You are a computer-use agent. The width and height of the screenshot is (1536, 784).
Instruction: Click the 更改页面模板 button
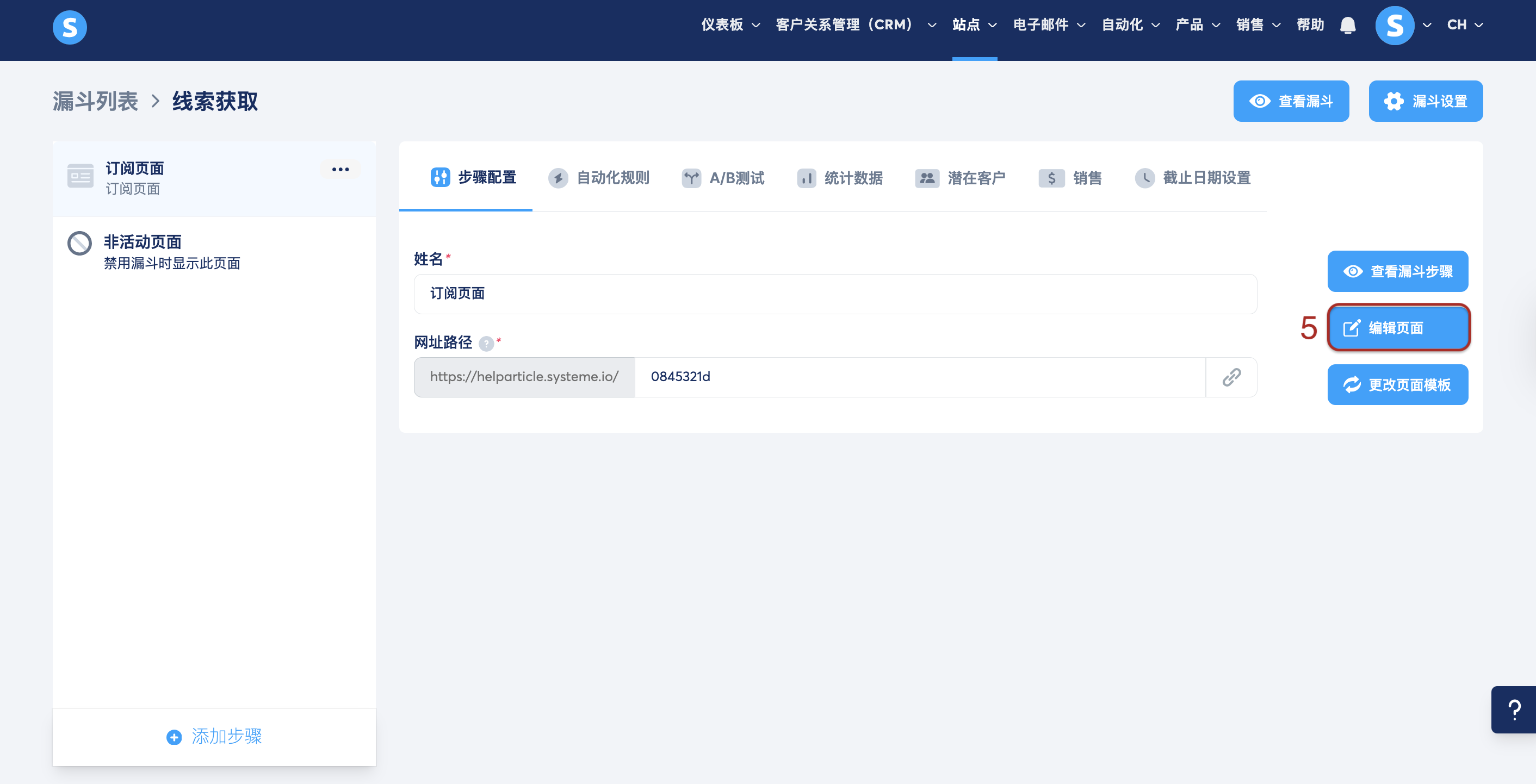(x=1398, y=384)
